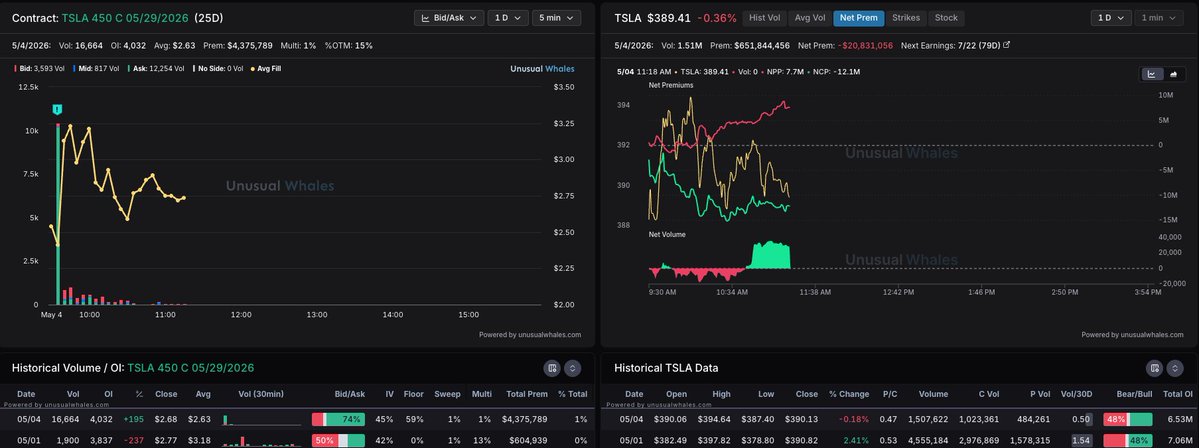Click the Powered by unusualwhales.com link under contract chart
The width and height of the screenshot is (1199, 448).
530,334
